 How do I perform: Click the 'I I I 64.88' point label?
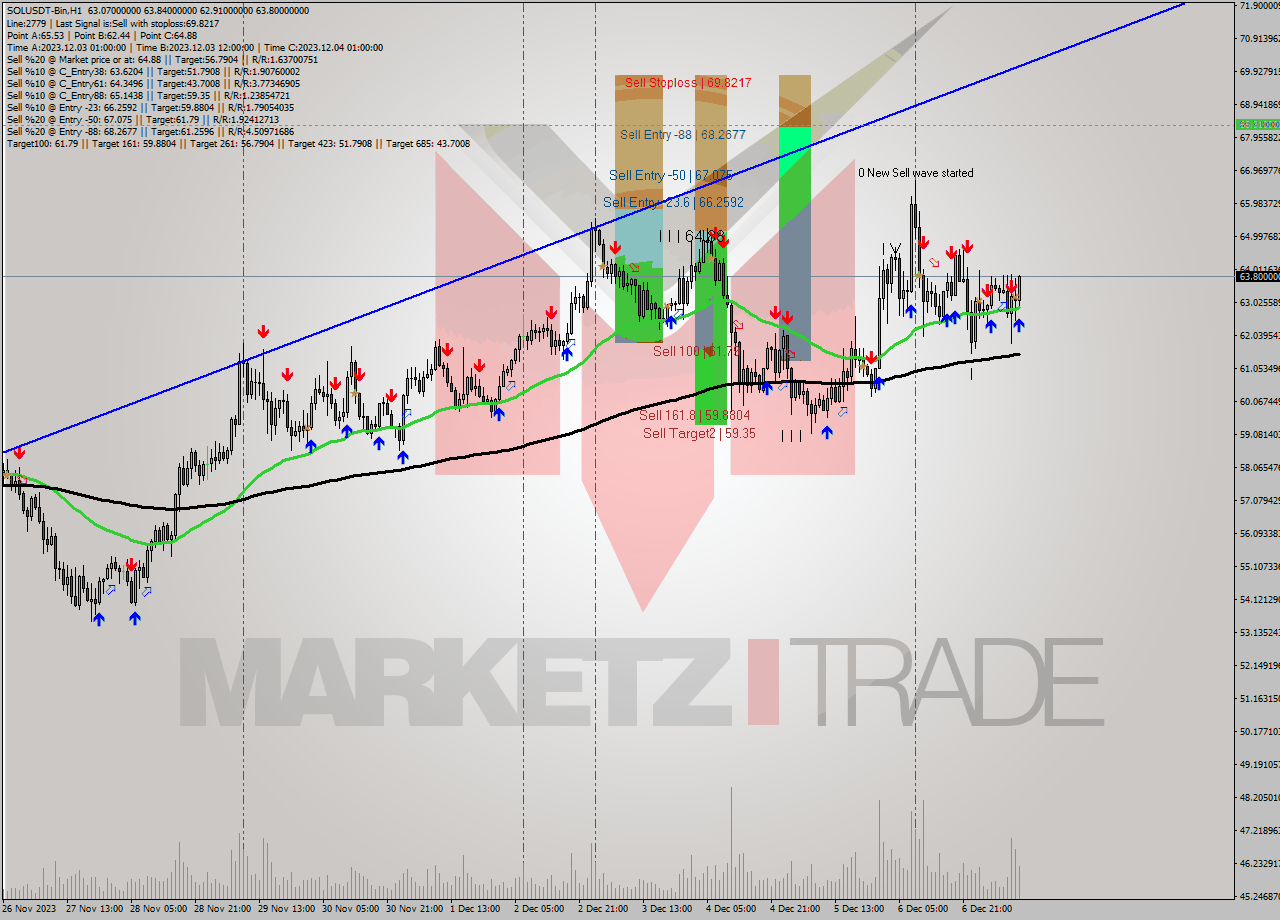692,236
